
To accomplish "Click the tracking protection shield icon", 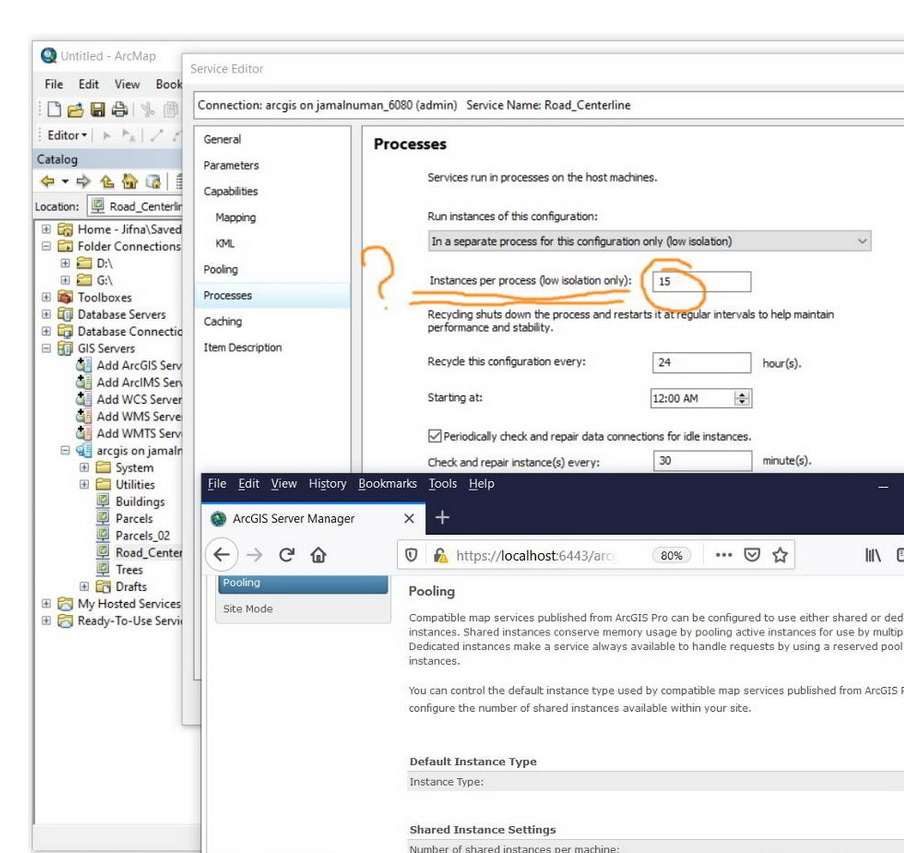I will click(411, 555).
